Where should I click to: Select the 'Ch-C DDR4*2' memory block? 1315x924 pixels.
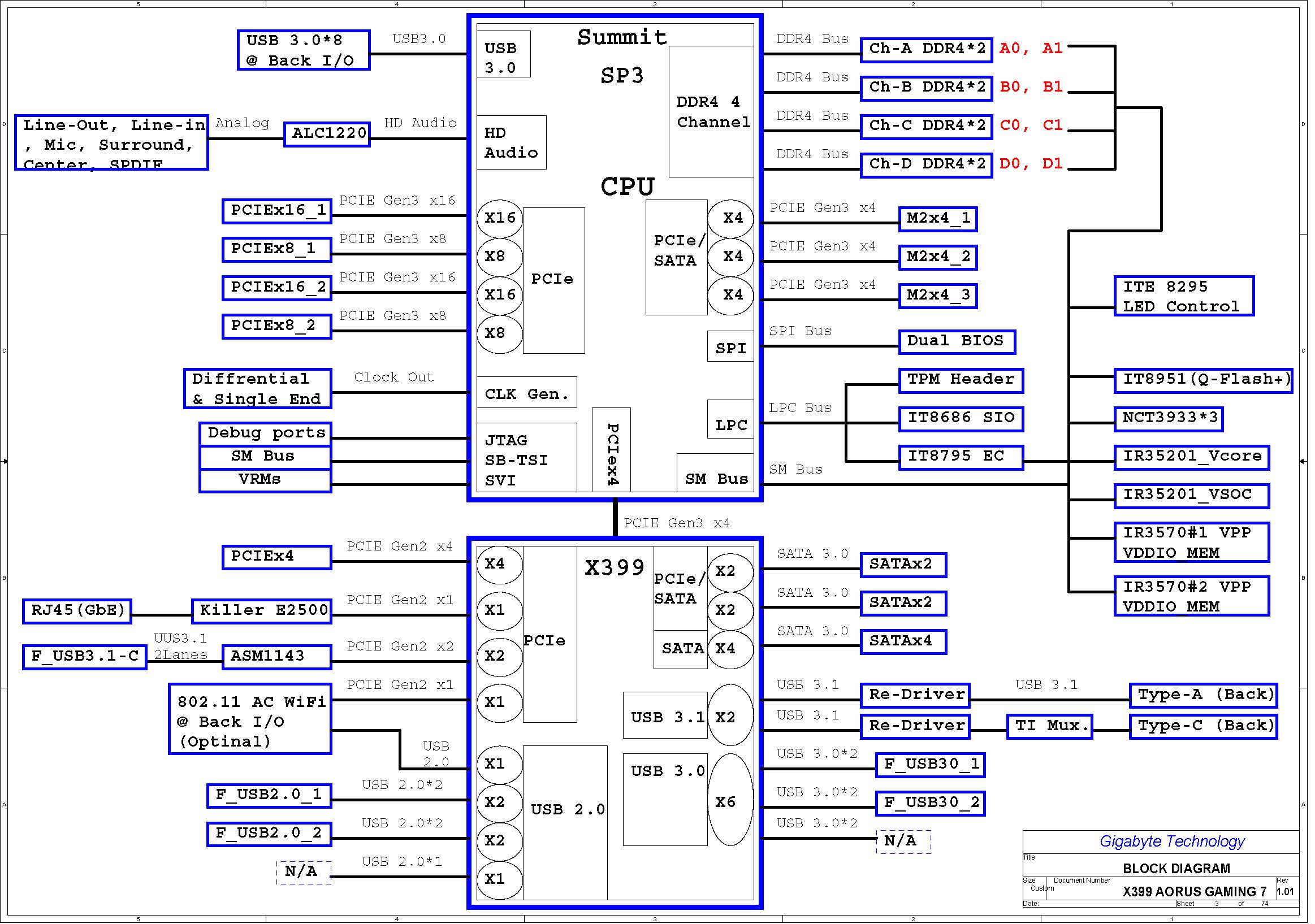pos(927,127)
